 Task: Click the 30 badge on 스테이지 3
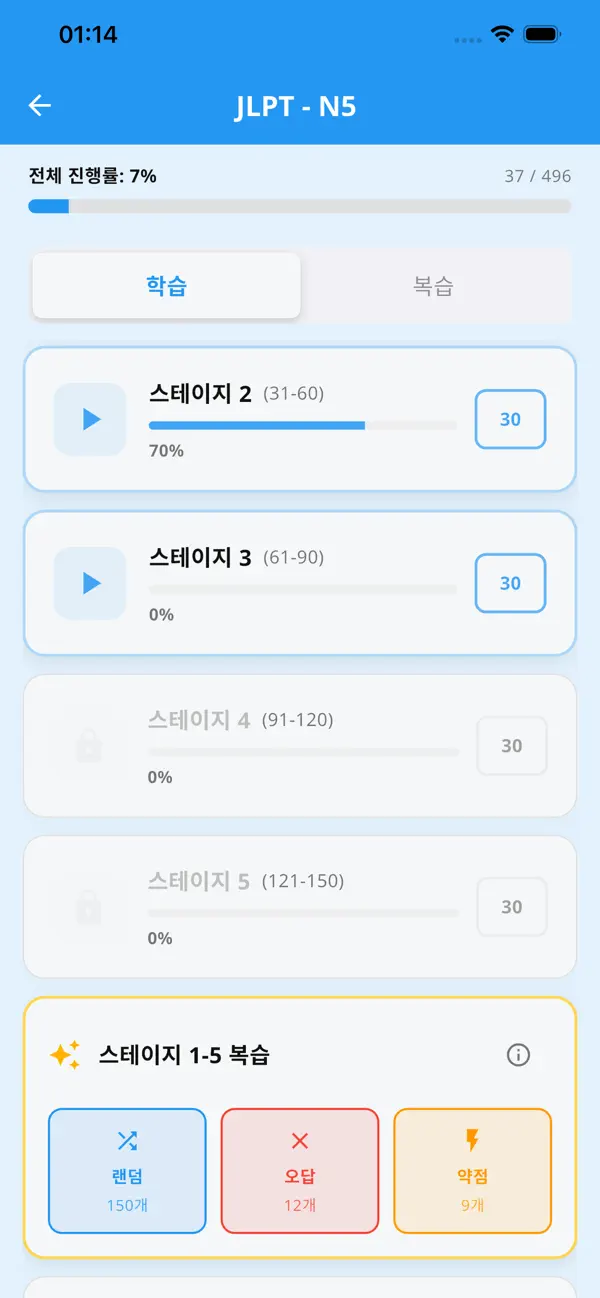tap(510, 583)
